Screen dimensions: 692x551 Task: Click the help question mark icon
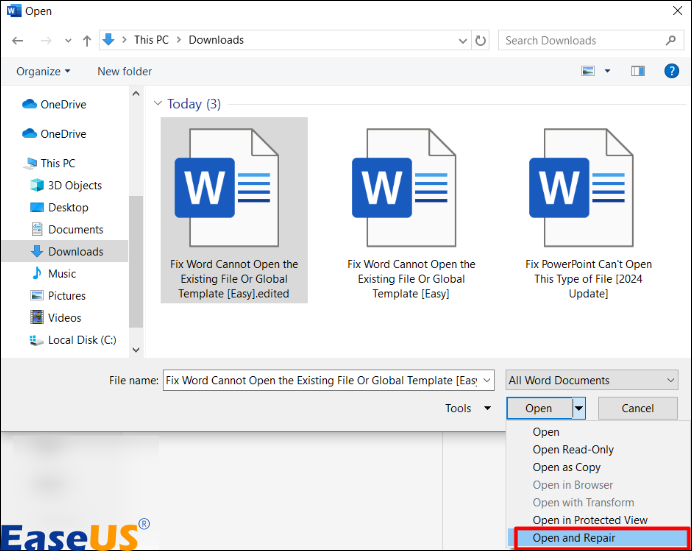[672, 71]
